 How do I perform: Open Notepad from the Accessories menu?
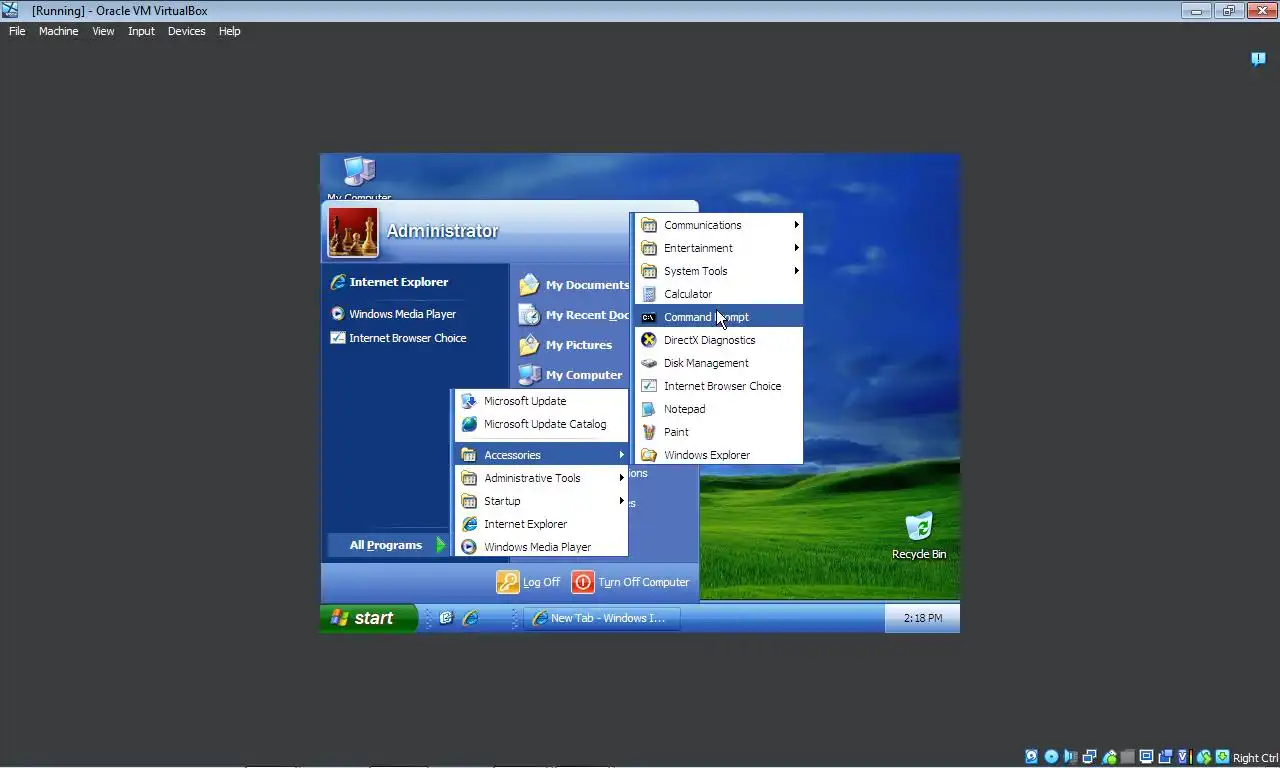click(719, 409)
